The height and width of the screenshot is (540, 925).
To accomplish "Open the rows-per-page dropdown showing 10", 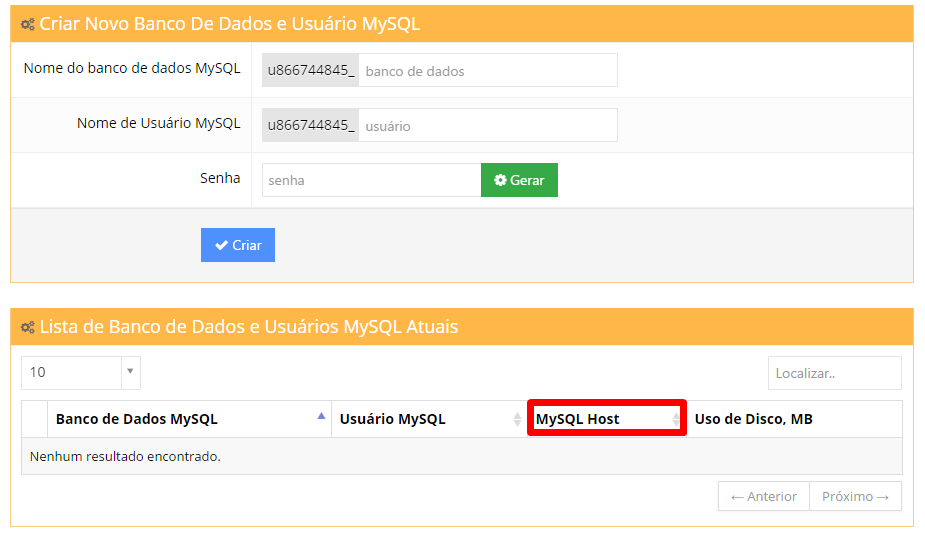I will coord(80,372).
